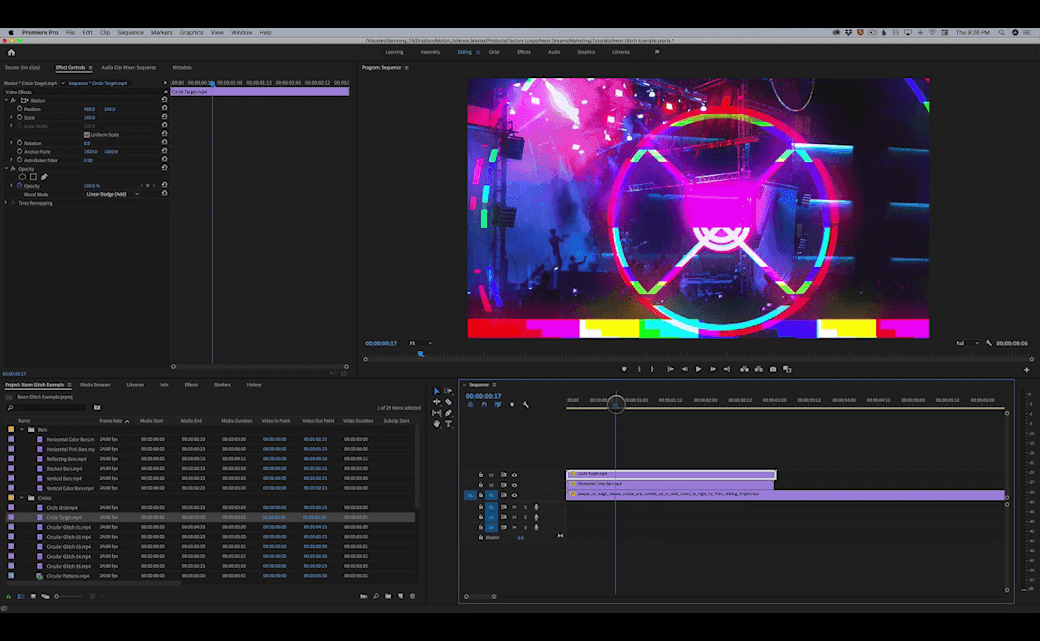Open playback resolution Full dropdown

pos(967,343)
